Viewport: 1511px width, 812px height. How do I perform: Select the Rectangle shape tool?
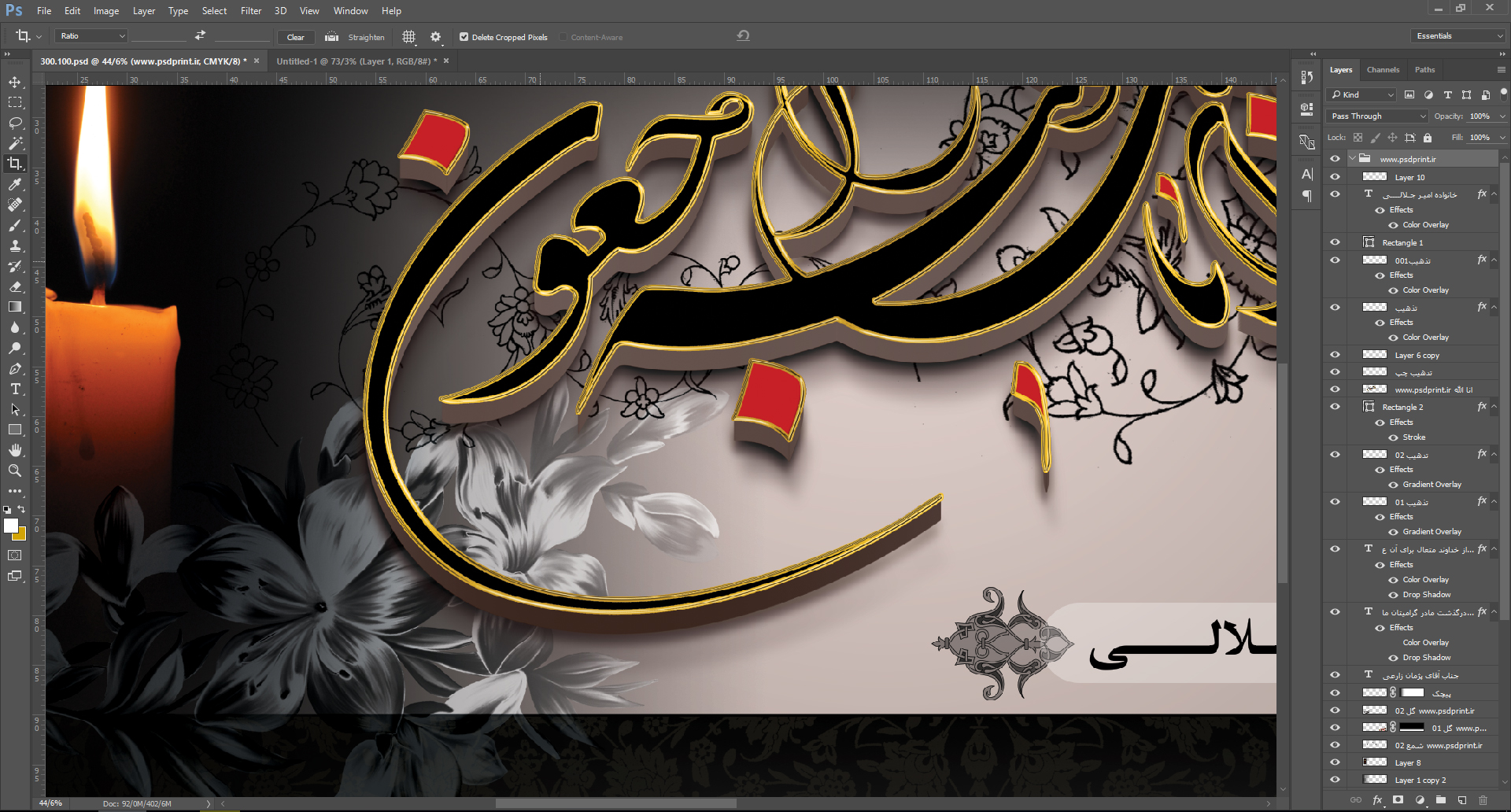(15, 430)
